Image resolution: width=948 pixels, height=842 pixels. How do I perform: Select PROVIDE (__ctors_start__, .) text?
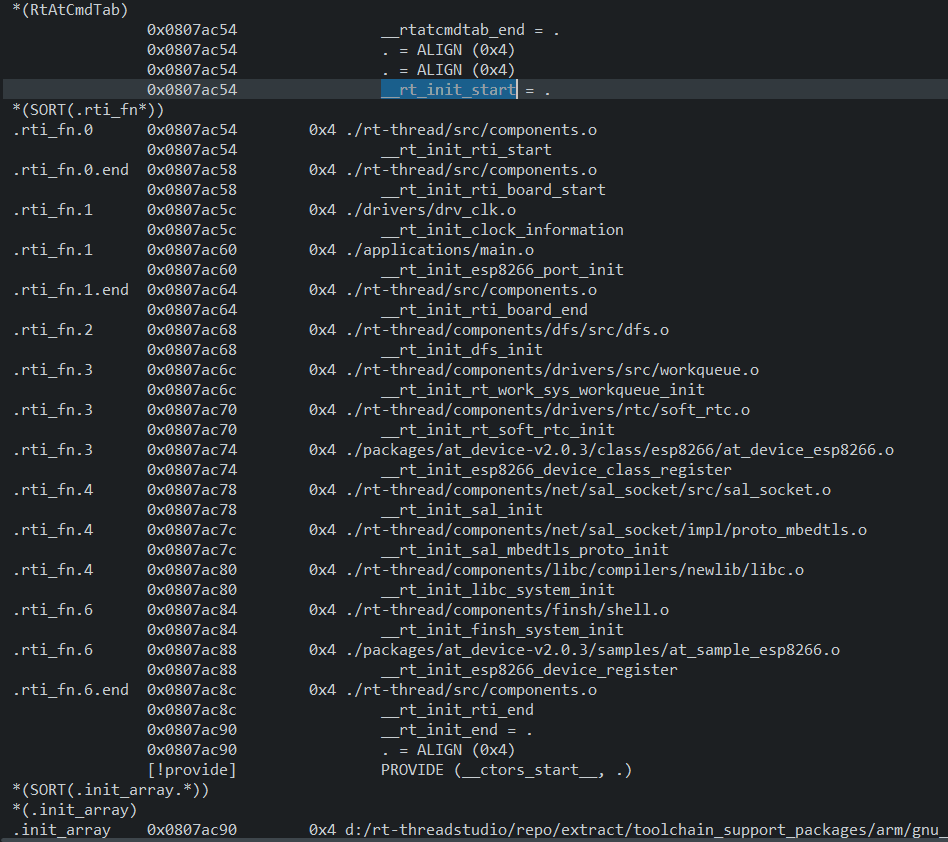(x=506, y=769)
